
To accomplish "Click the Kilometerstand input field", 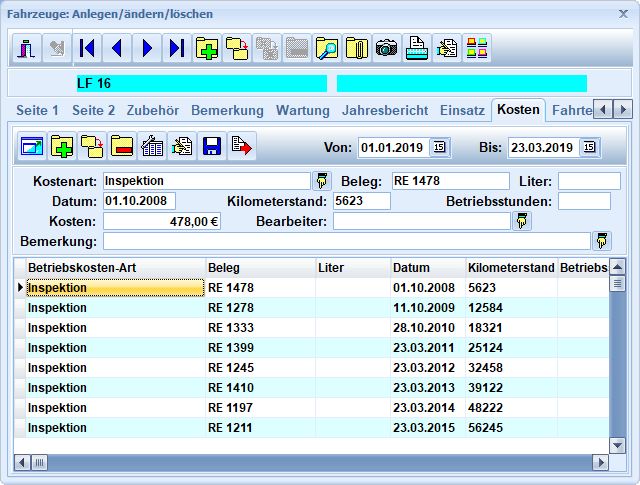I will (362, 201).
